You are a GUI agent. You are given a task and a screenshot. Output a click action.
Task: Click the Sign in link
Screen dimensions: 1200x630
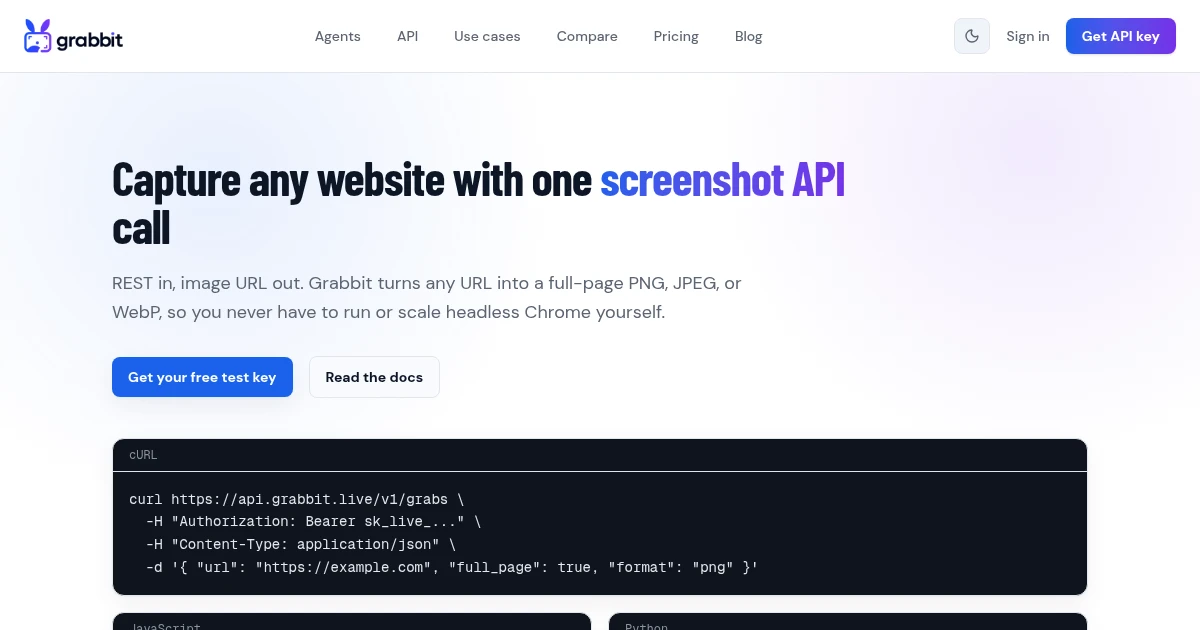(x=1028, y=36)
